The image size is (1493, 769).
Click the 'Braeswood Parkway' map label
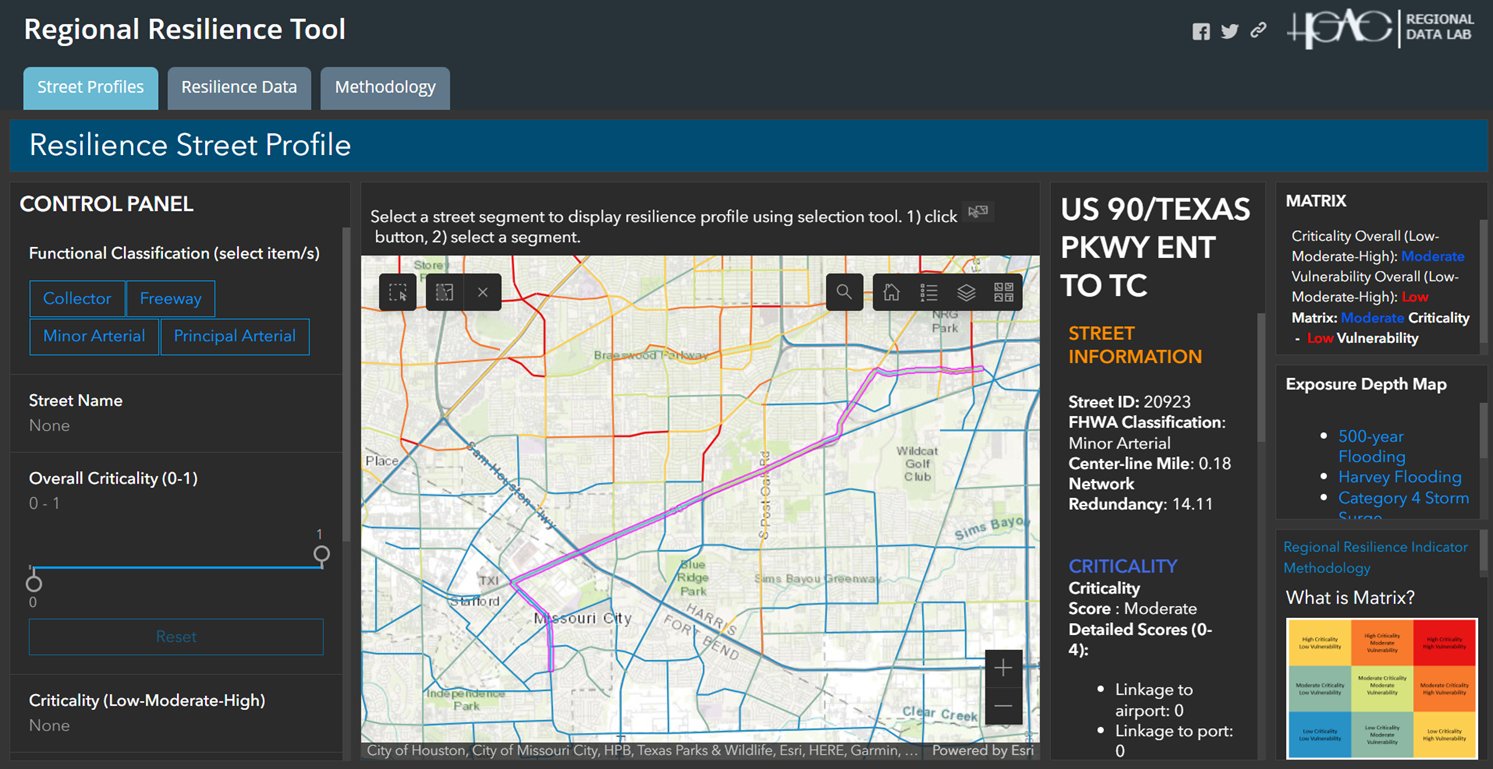[x=651, y=355]
